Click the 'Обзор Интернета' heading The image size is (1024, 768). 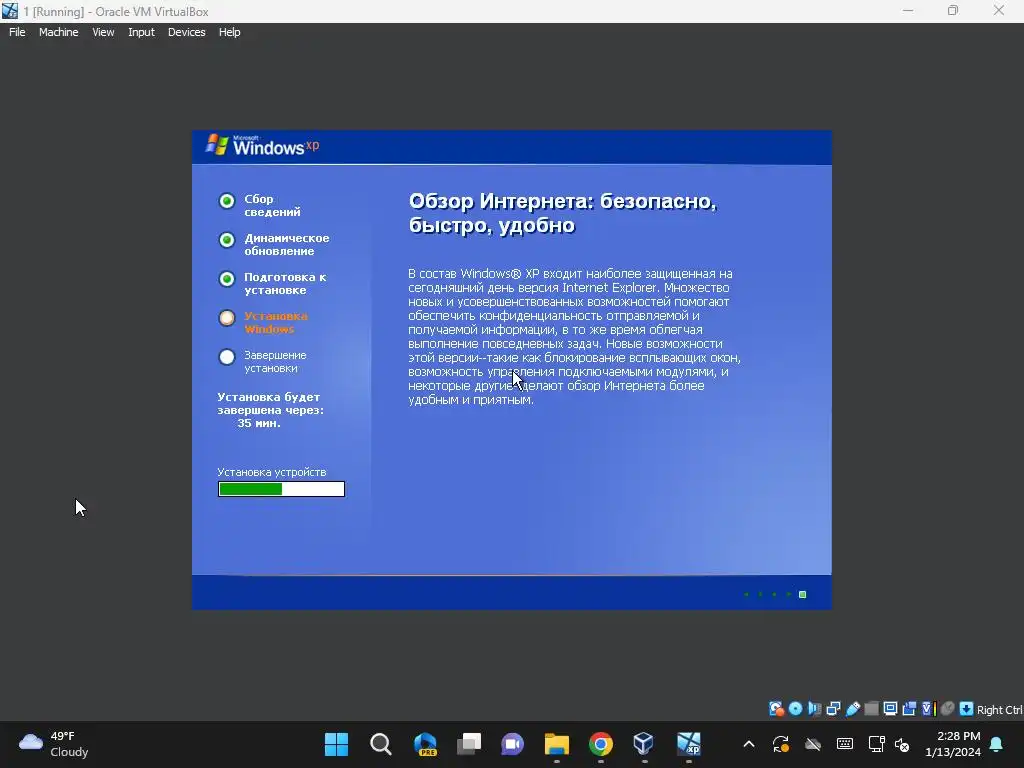point(562,213)
